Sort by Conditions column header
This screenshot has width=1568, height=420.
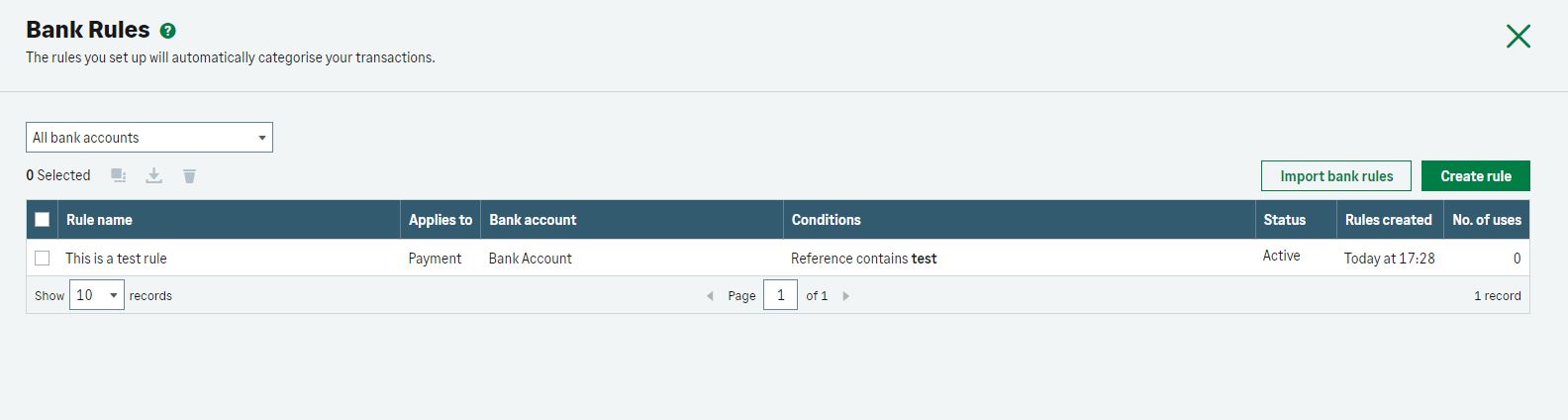pyautogui.click(x=827, y=220)
